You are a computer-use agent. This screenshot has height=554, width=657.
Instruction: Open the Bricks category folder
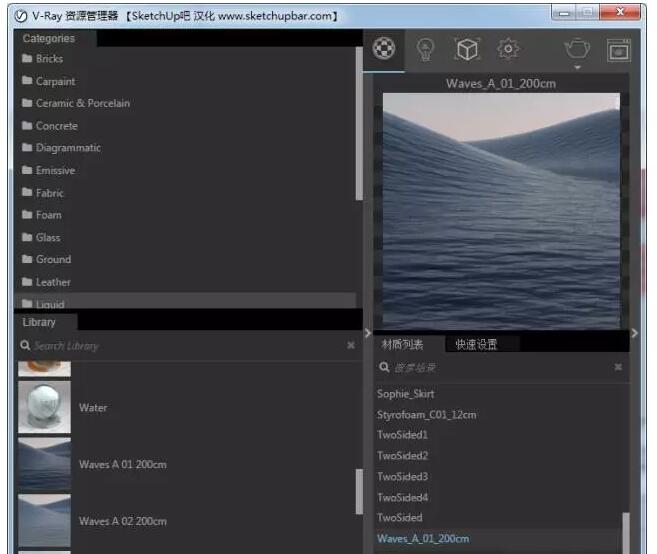(185, 59)
